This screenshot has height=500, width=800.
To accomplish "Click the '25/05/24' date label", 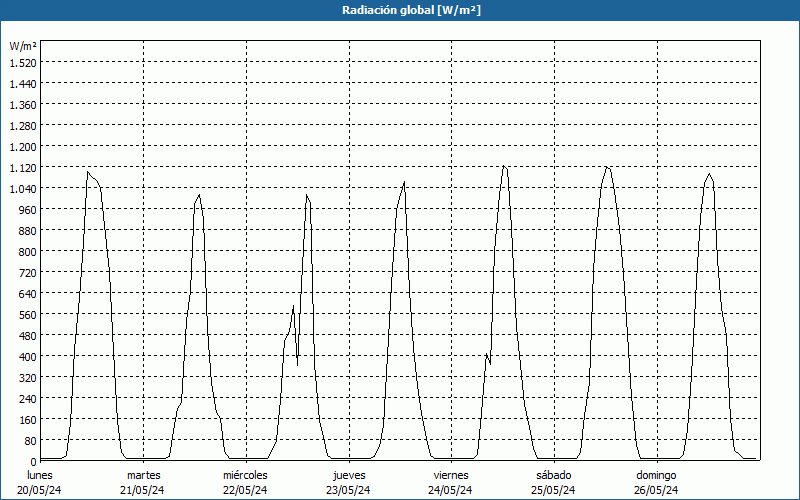I will pos(553,490).
